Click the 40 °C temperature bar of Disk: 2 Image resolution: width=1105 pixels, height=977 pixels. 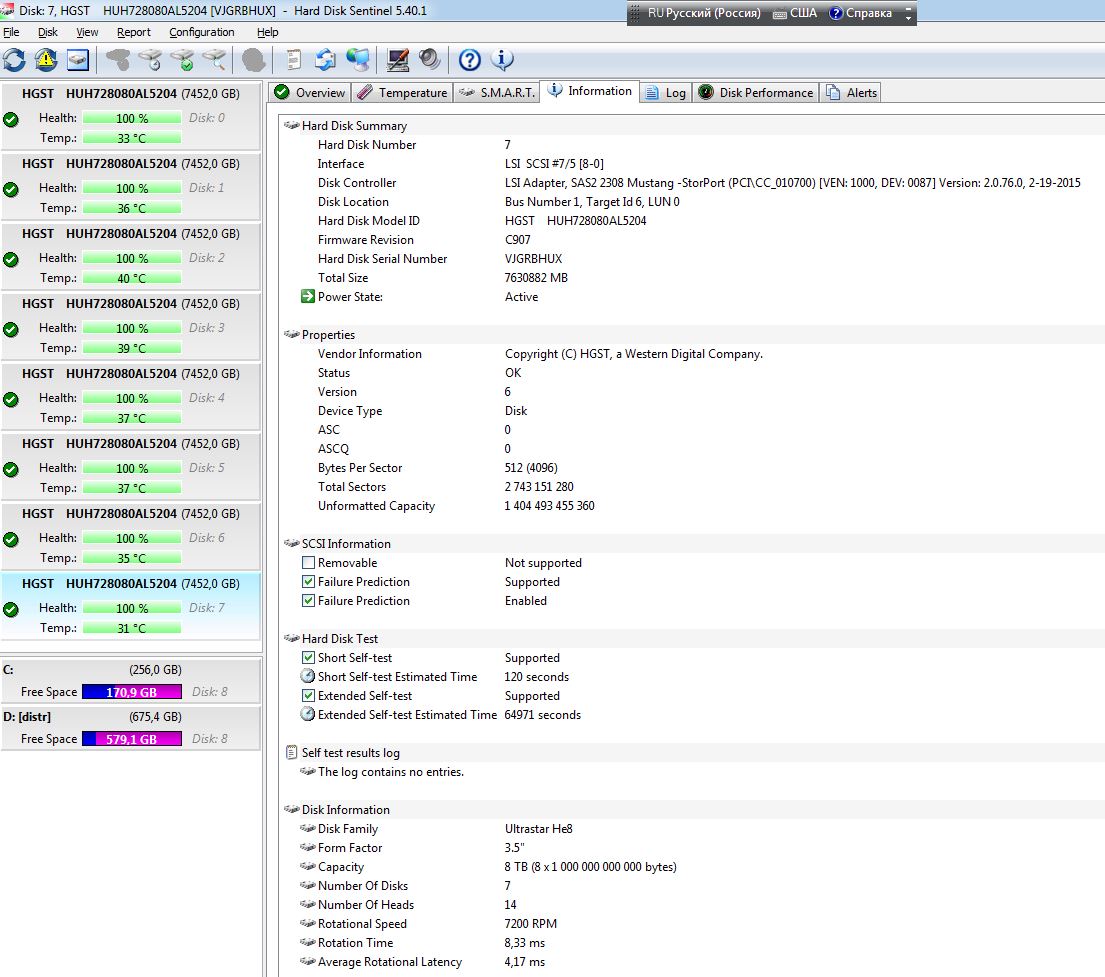[132, 278]
